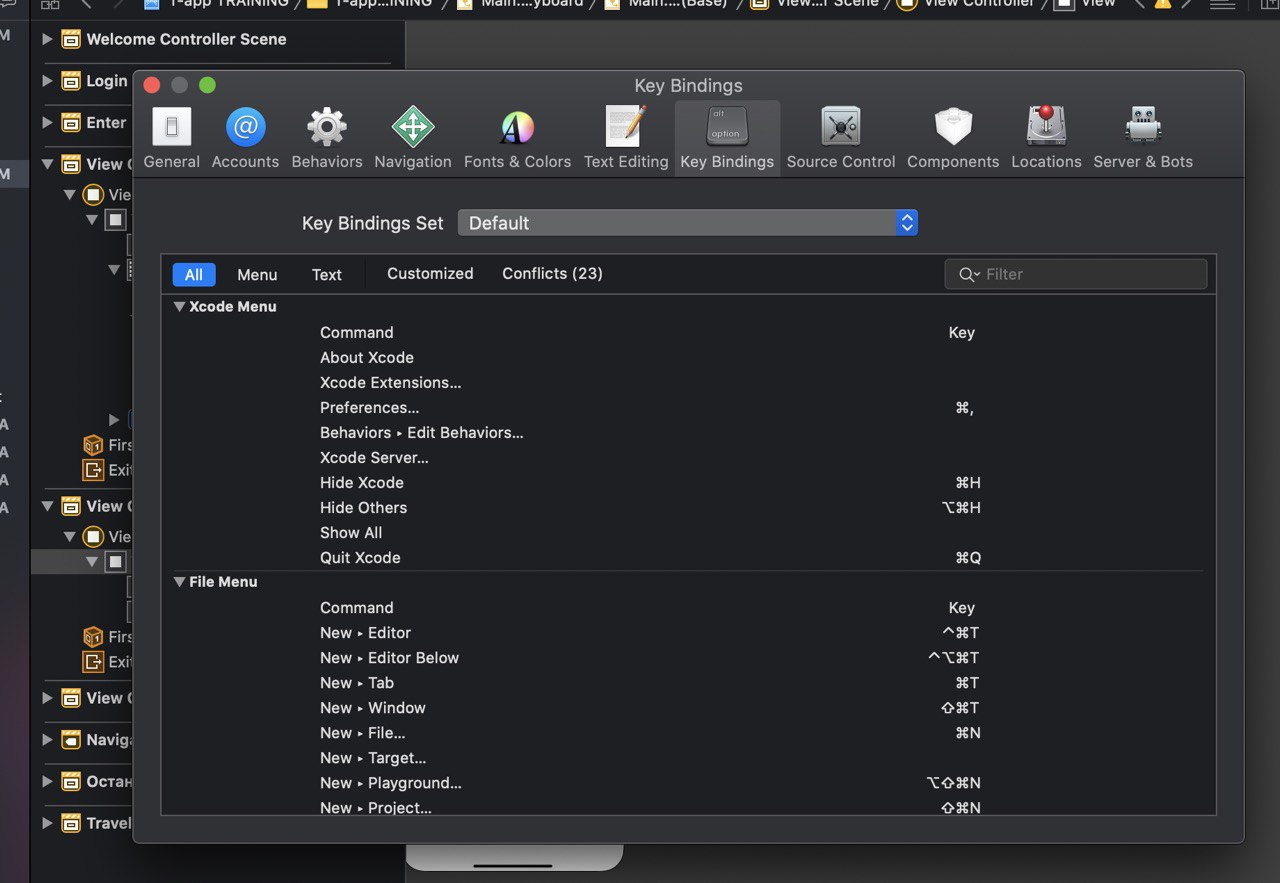This screenshot has width=1280, height=883.
Task: Expand the Travel… scene triangle
Action: pos(47,823)
